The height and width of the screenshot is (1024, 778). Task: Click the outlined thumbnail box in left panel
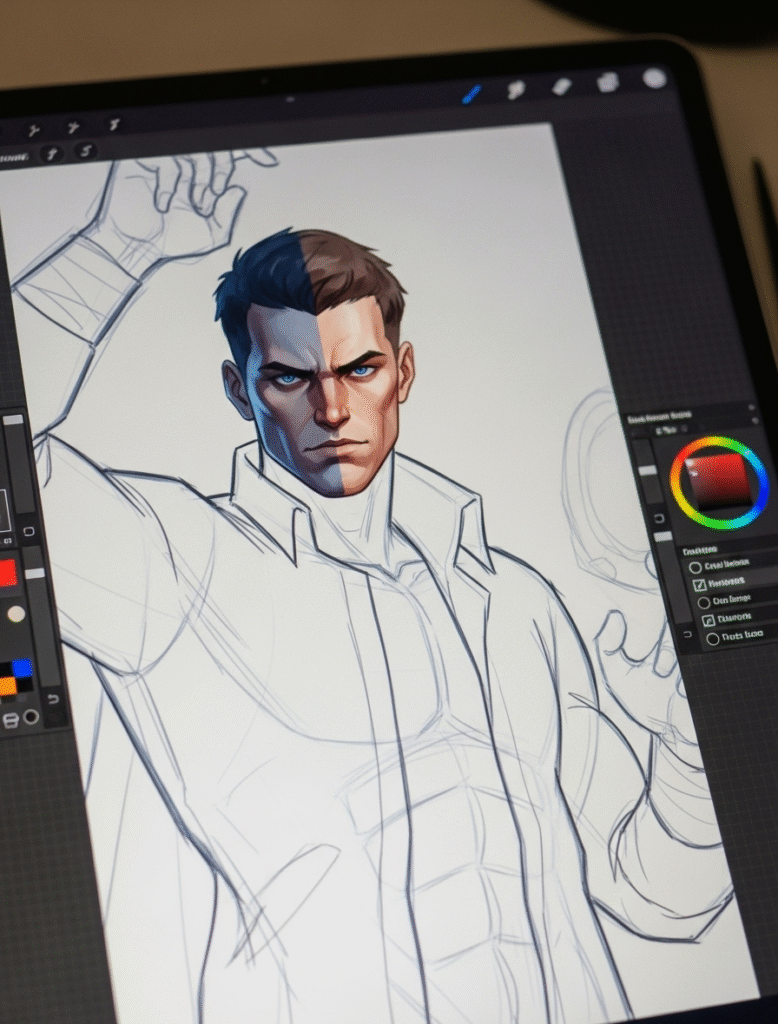pyautogui.click(x=5, y=511)
